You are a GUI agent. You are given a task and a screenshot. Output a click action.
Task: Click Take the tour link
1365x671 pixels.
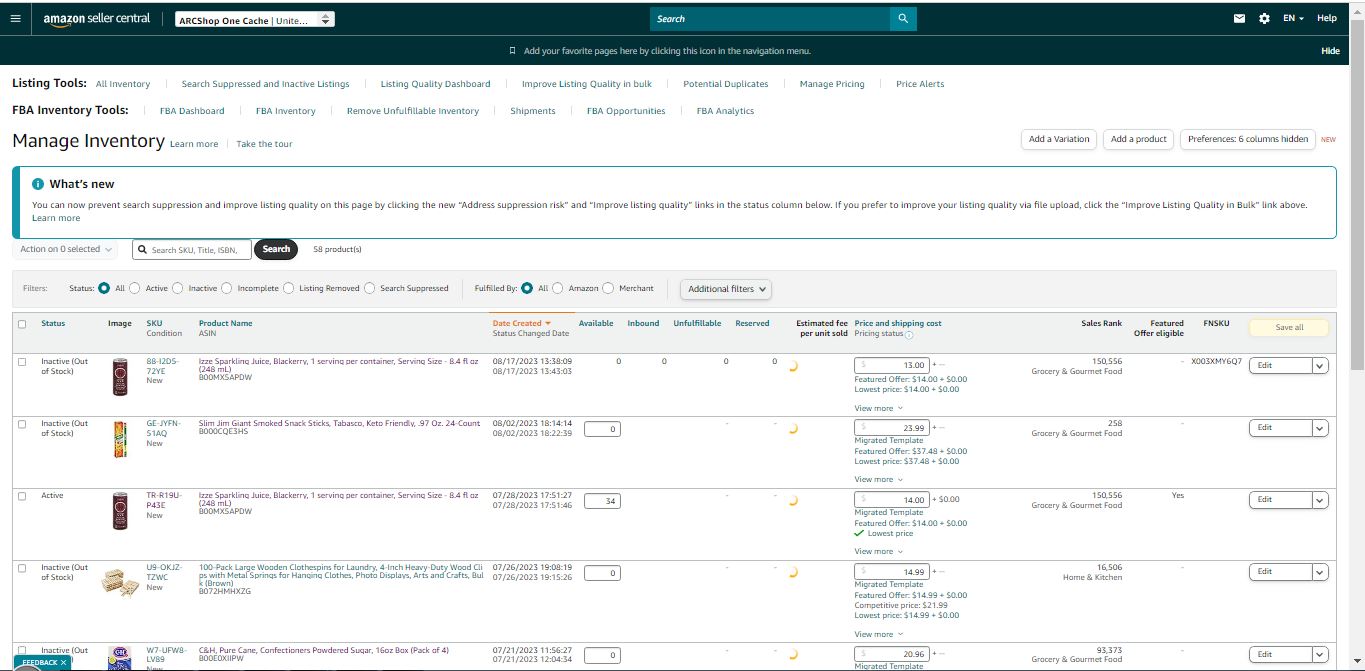click(x=264, y=144)
